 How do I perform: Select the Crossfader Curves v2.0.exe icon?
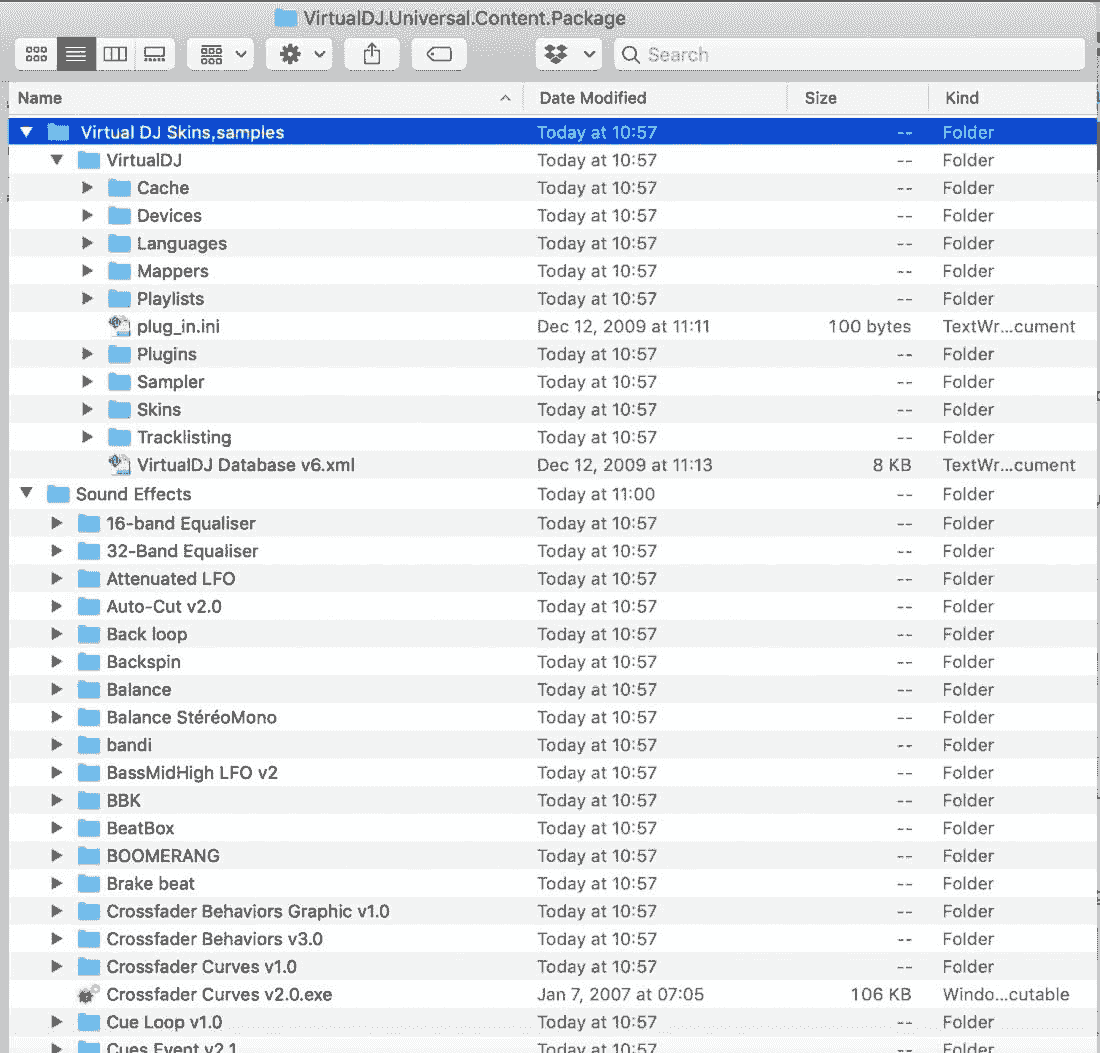pyautogui.click(x=88, y=994)
